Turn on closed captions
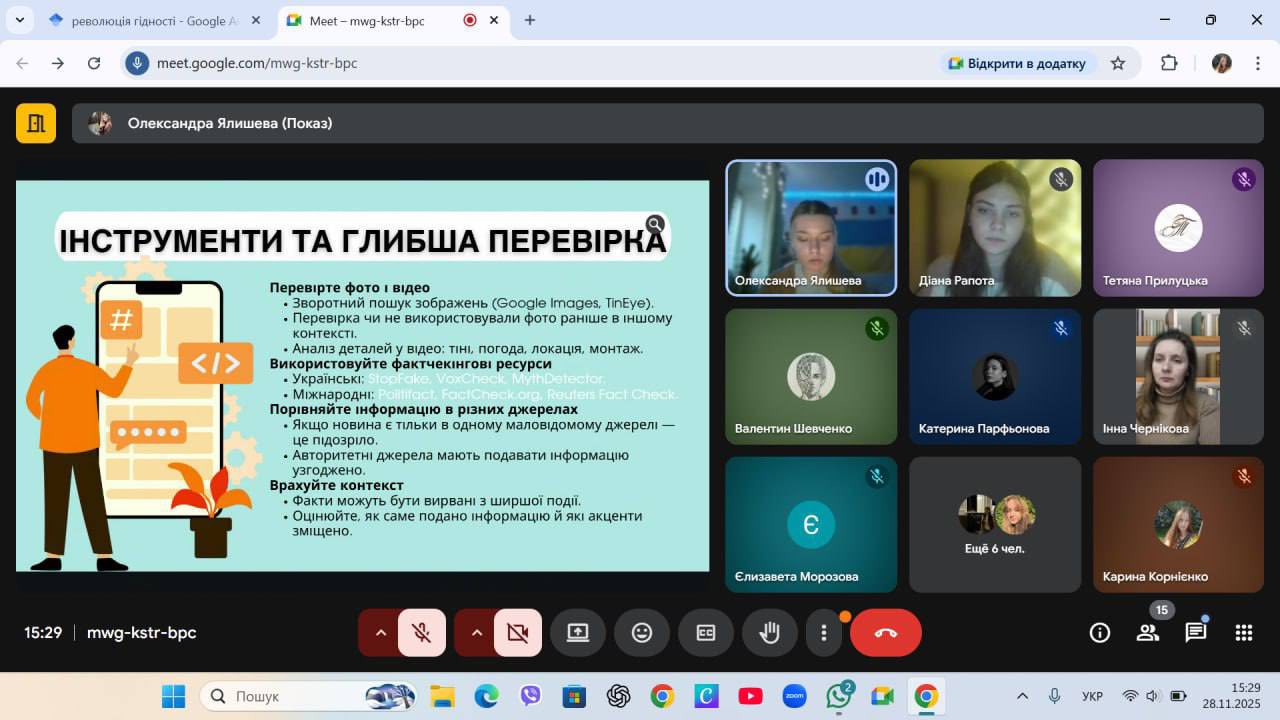 [x=705, y=633]
